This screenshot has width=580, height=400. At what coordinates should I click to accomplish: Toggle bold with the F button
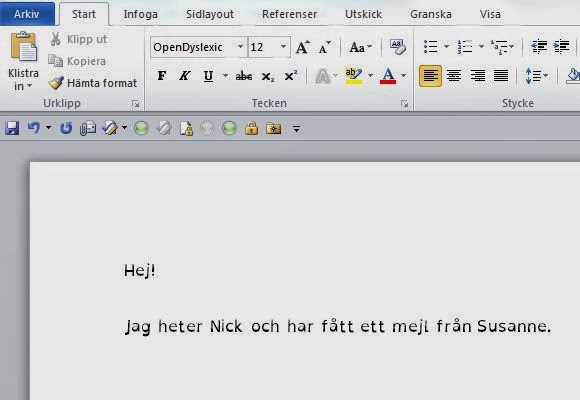(162, 76)
